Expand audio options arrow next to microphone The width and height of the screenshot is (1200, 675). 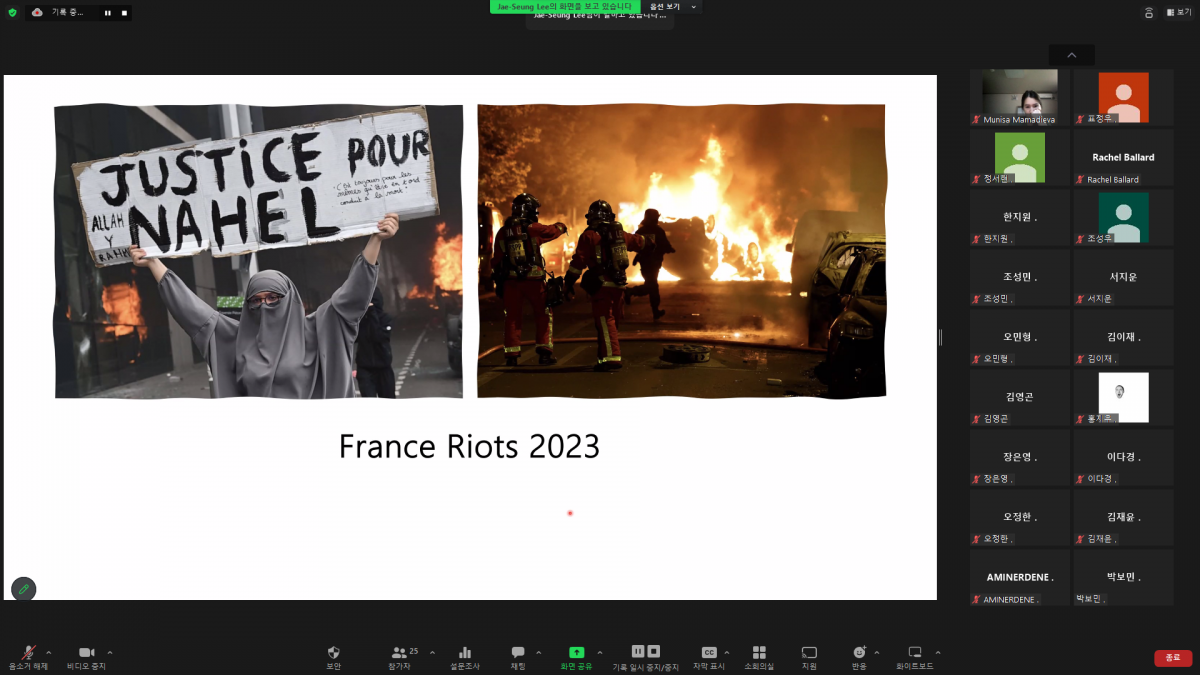click(49, 652)
